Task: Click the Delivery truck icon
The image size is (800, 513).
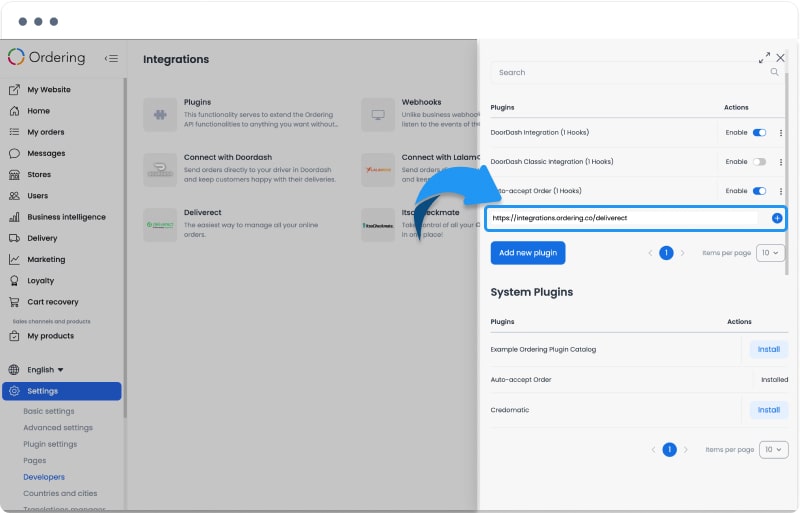Action: pos(14,238)
